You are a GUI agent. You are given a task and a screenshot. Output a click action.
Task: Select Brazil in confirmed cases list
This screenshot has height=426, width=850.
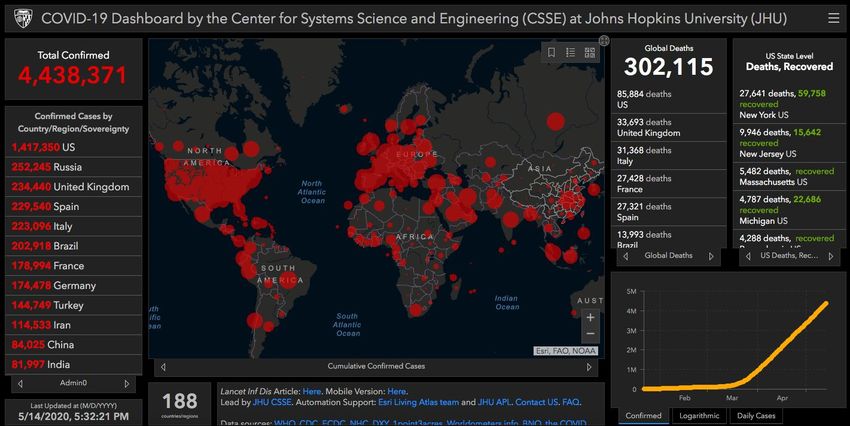[x=74, y=246]
